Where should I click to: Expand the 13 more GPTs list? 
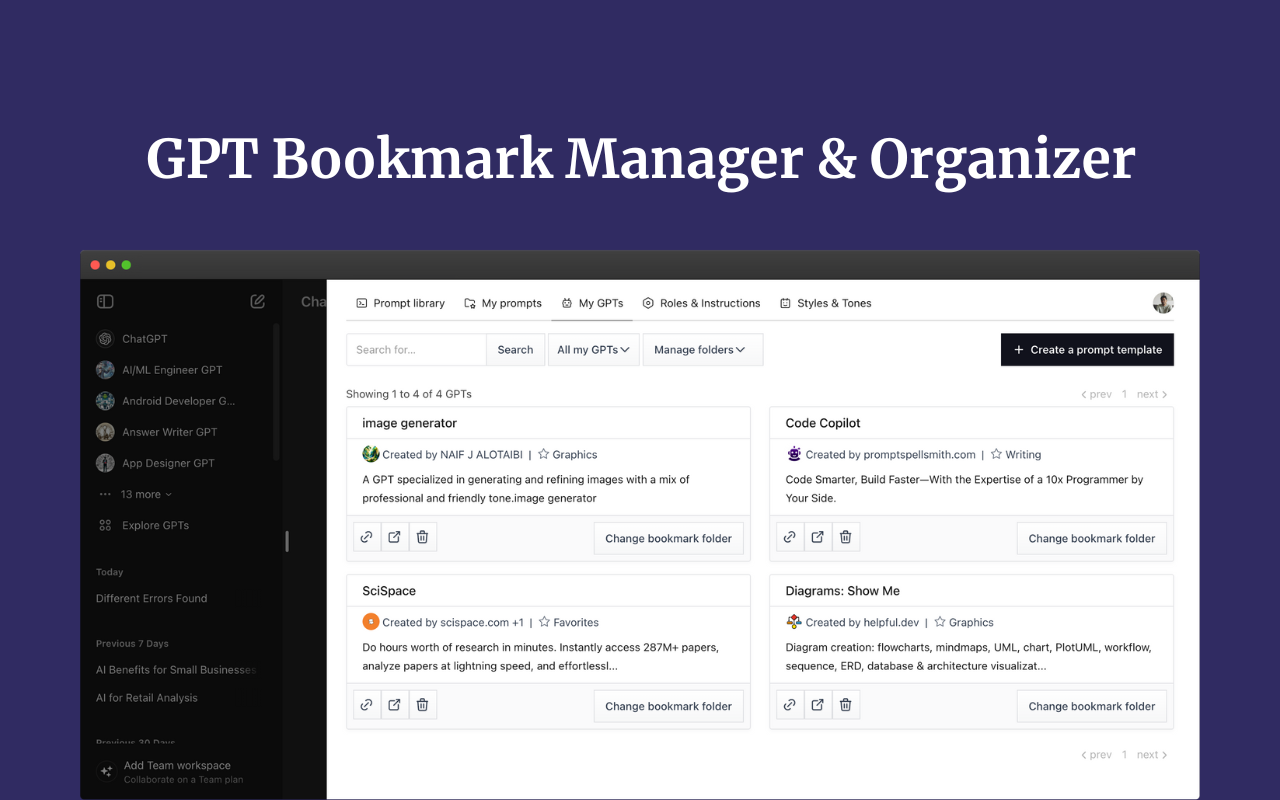click(146, 494)
